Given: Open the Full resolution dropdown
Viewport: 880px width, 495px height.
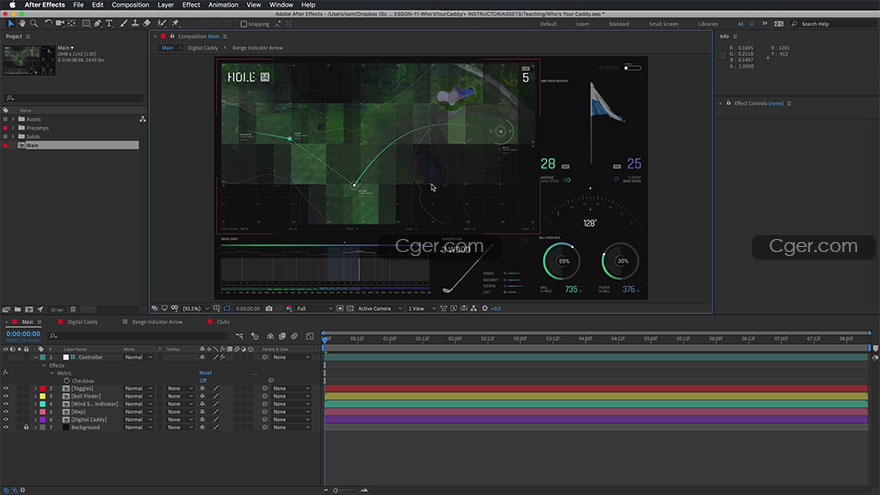Looking at the screenshot, I should (x=314, y=308).
